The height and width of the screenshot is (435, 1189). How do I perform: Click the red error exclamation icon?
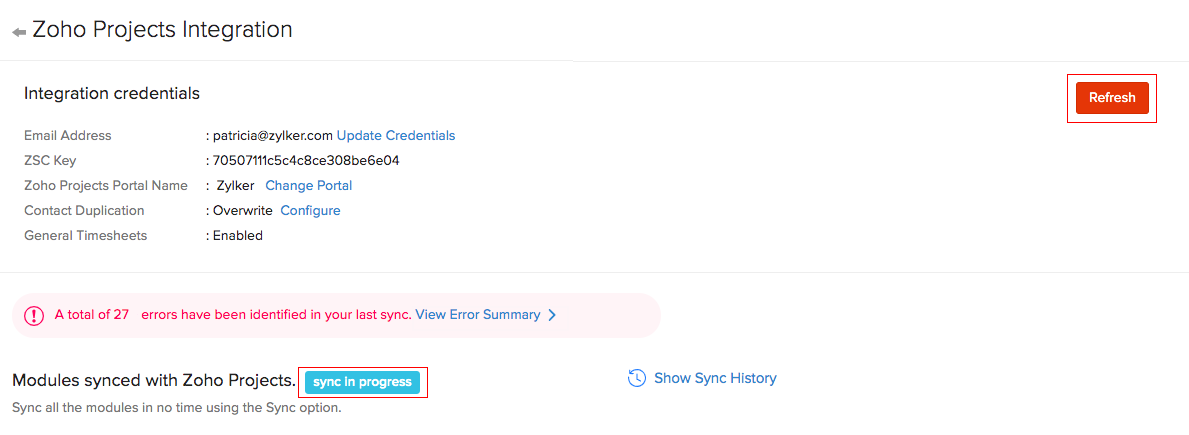tap(35, 315)
